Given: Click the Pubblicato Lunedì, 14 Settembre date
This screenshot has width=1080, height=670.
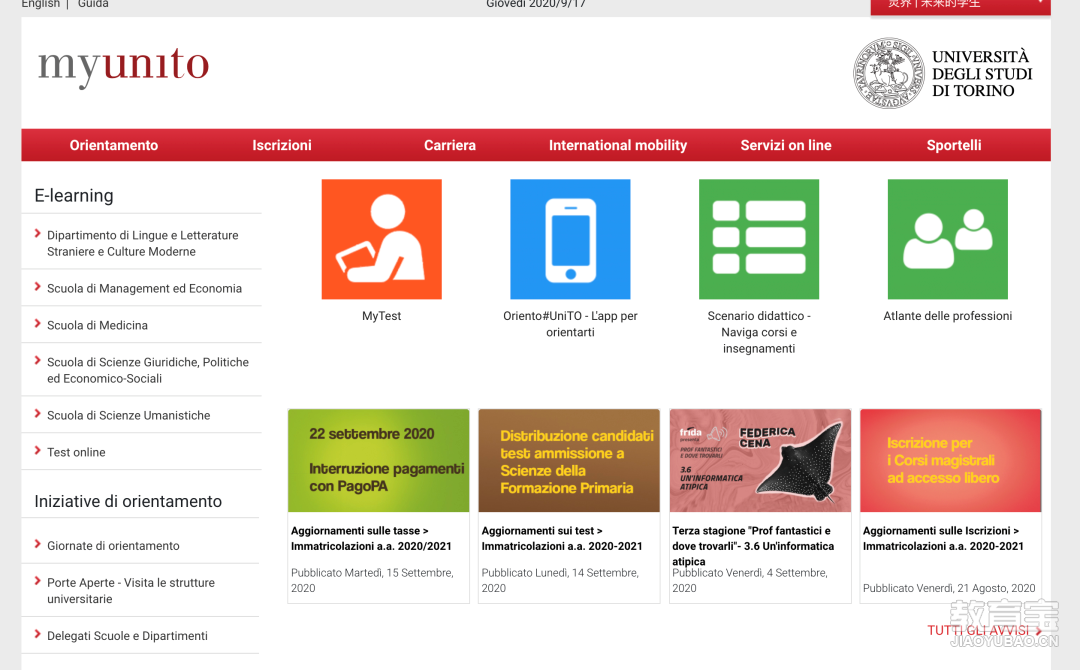Looking at the screenshot, I should click(x=560, y=580).
